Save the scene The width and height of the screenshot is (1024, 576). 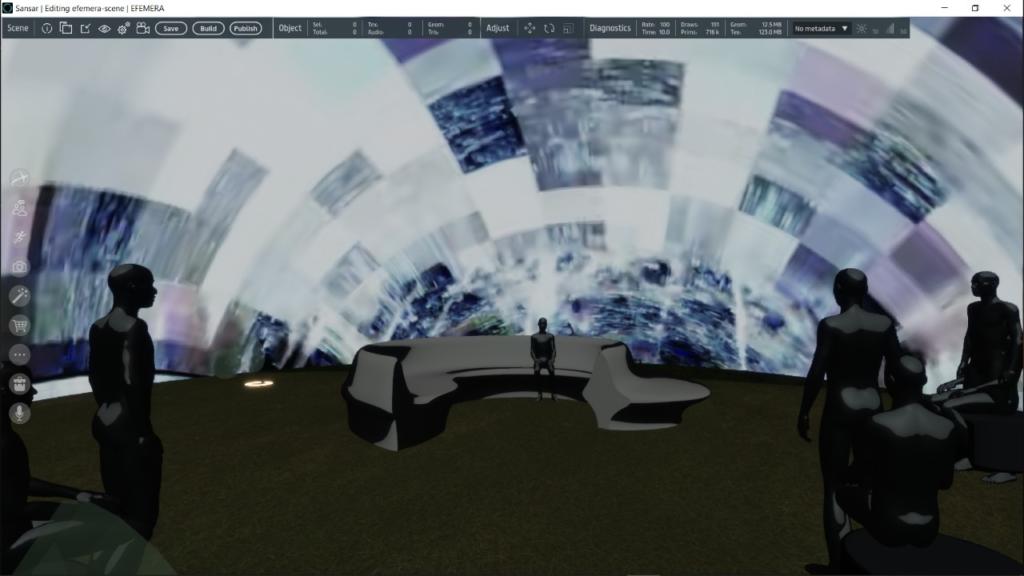(171, 28)
